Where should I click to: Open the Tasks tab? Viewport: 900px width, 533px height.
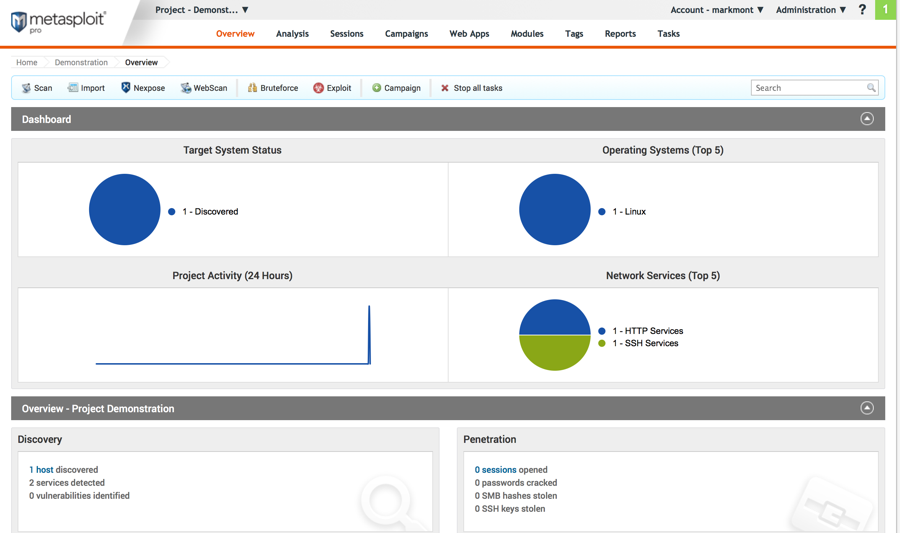(669, 34)
